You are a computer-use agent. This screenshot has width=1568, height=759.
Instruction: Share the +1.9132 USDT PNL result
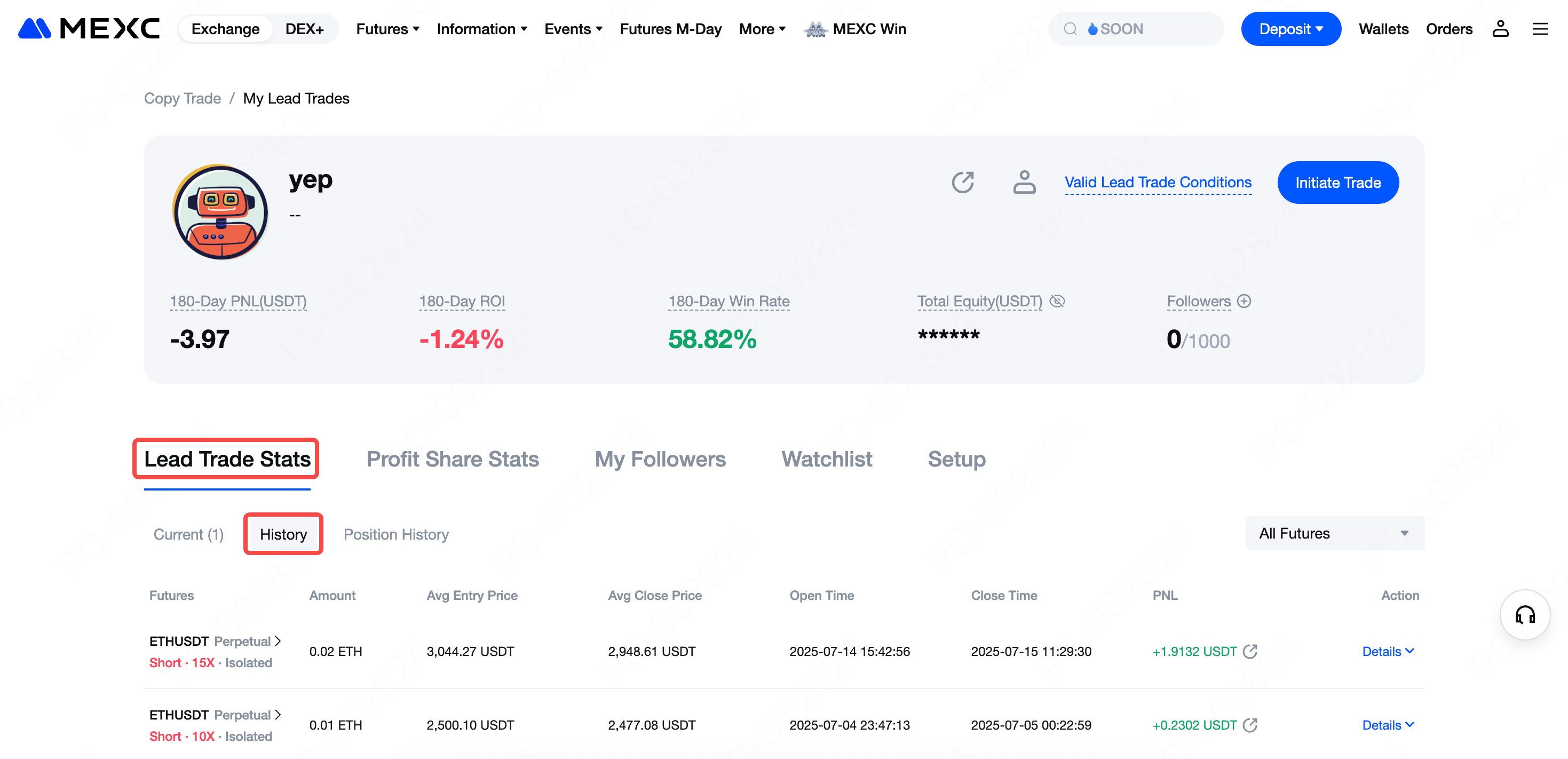pyautogui.click(x=1250, y=651)
